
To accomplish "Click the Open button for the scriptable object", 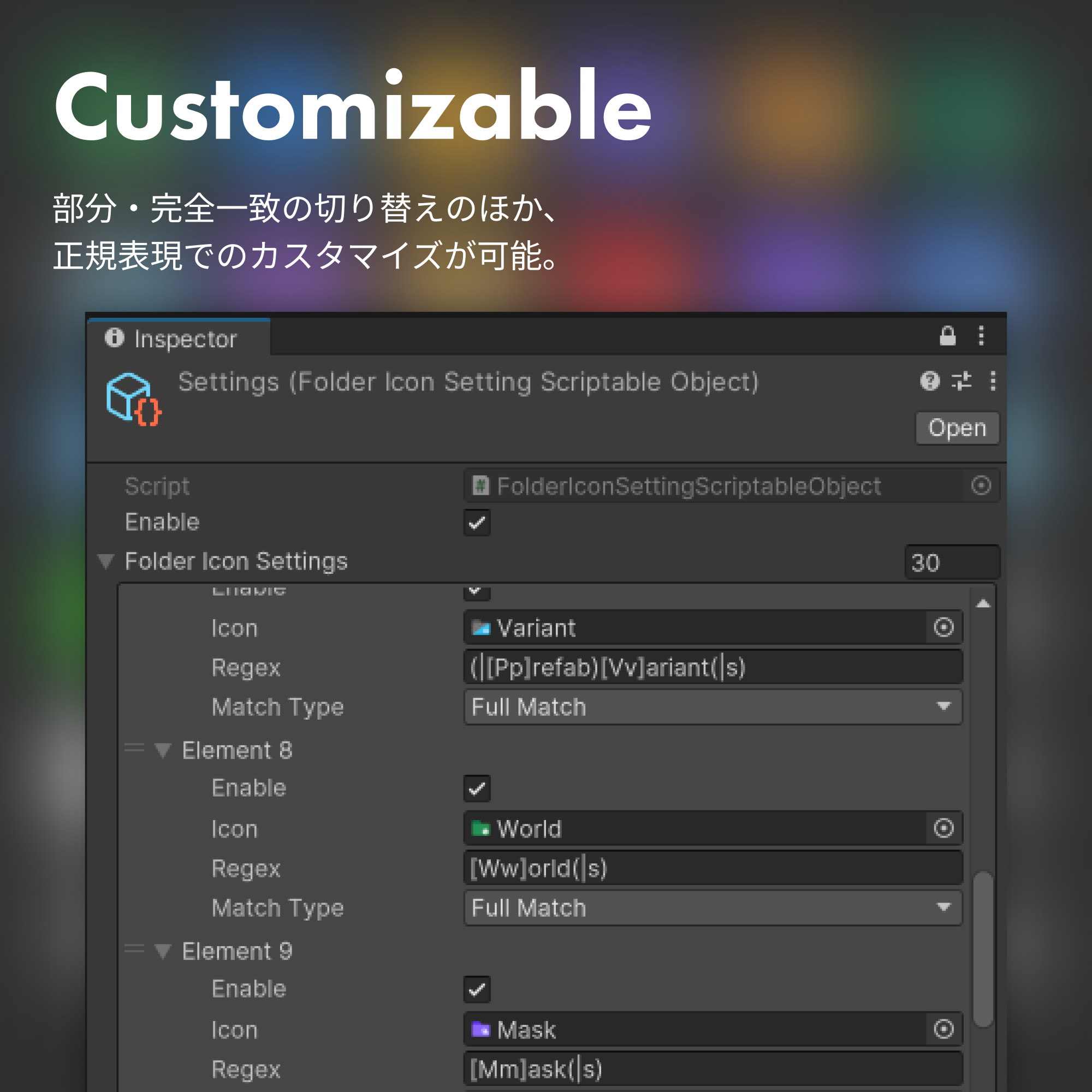I will tap(957, 428).
